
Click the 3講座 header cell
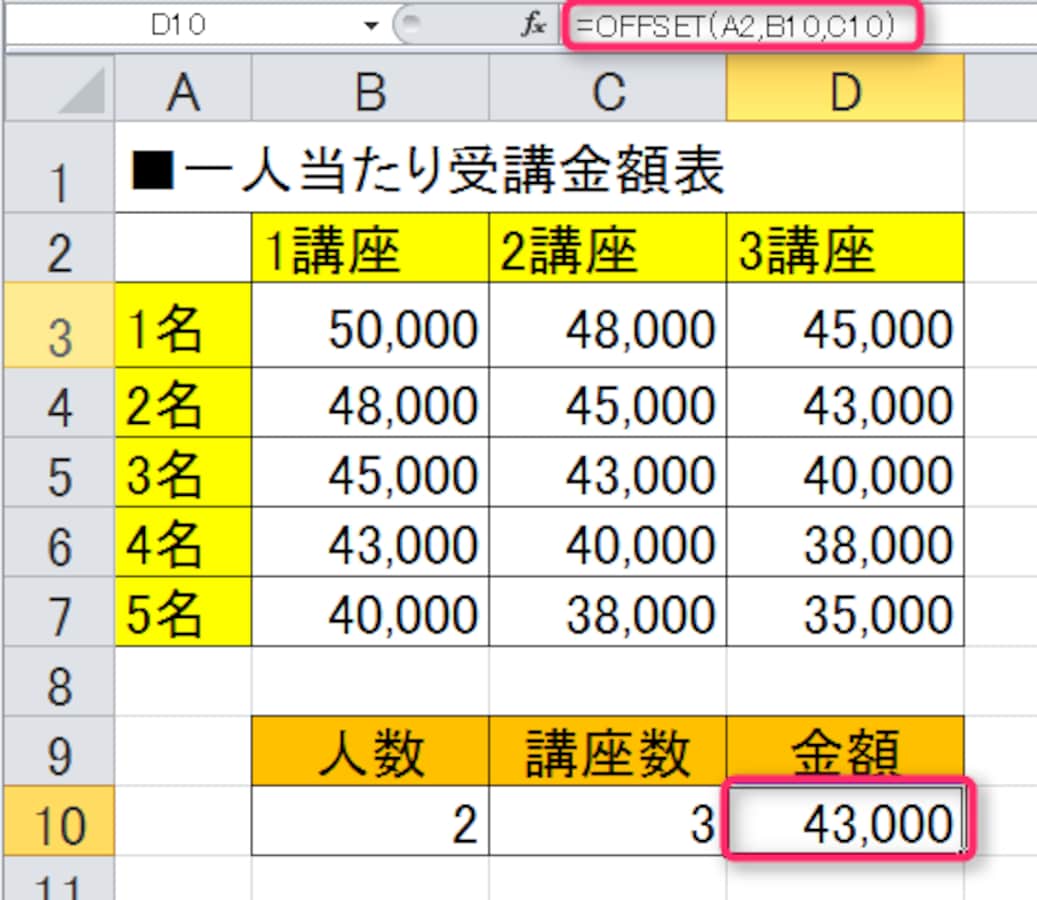point(845,248)
